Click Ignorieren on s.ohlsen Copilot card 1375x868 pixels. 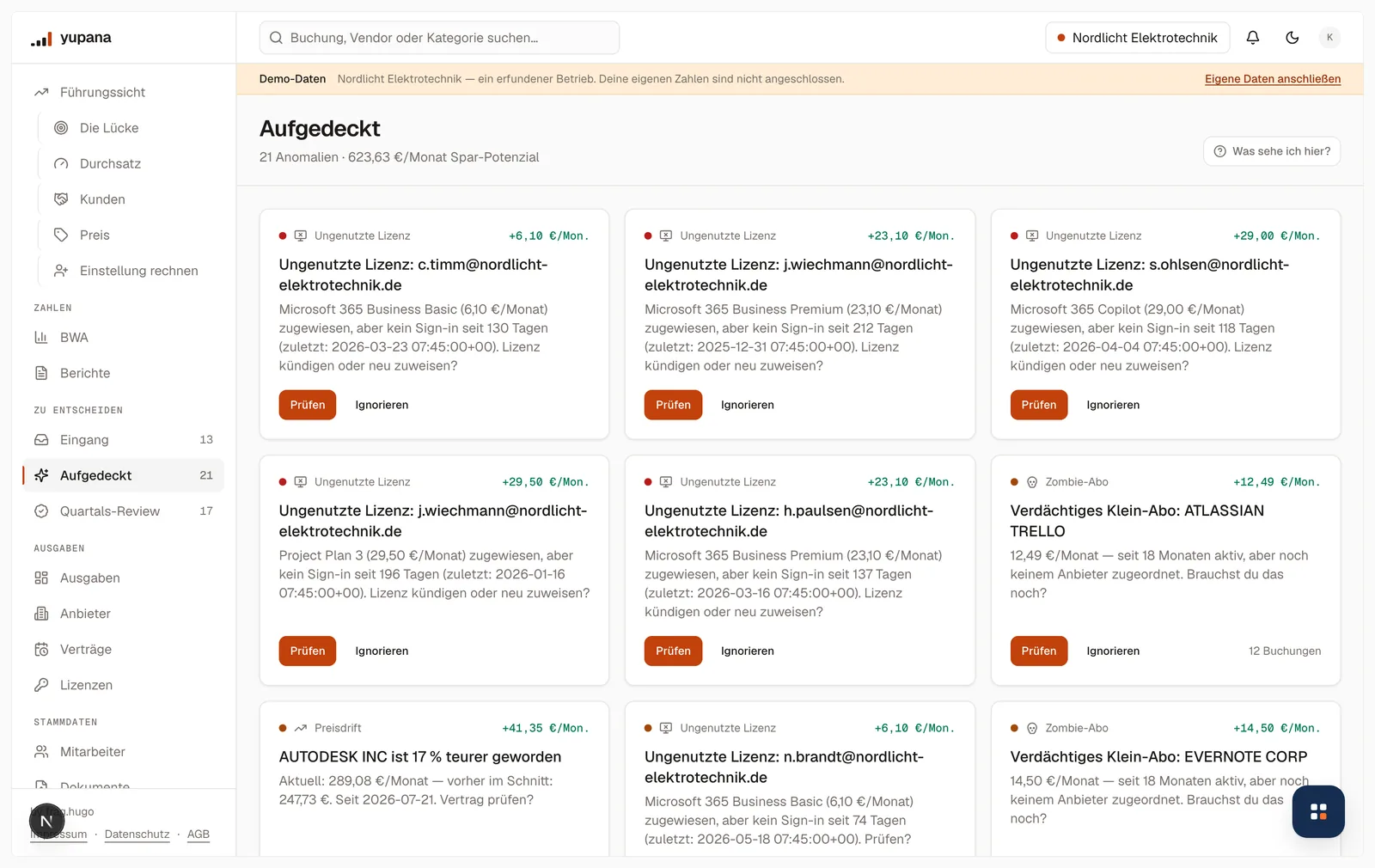pyautogui.click(x=1113, y=405)
